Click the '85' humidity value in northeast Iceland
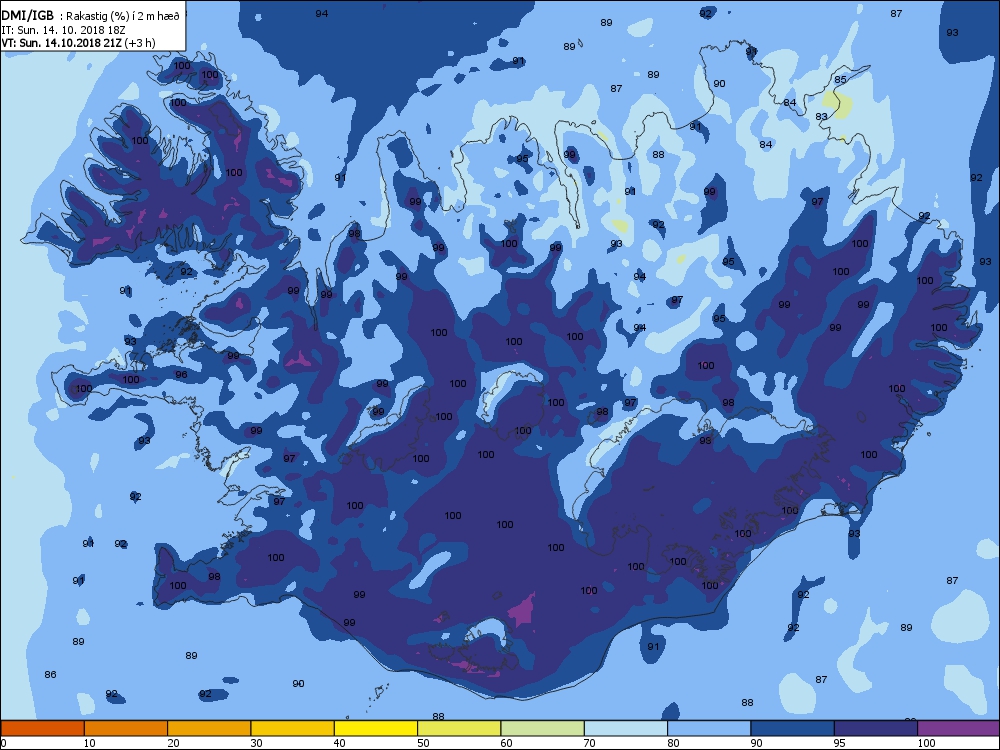 841,80
